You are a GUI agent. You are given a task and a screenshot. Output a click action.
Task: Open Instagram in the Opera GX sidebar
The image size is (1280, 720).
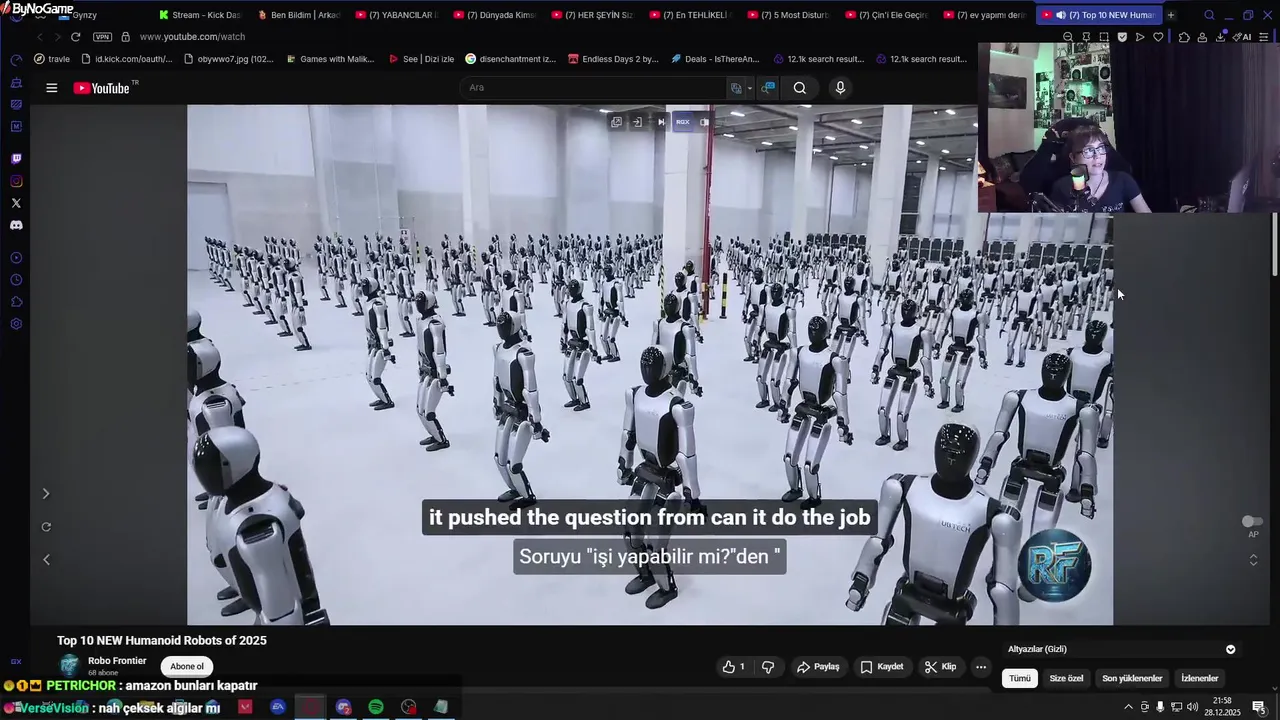pos(16,181)
